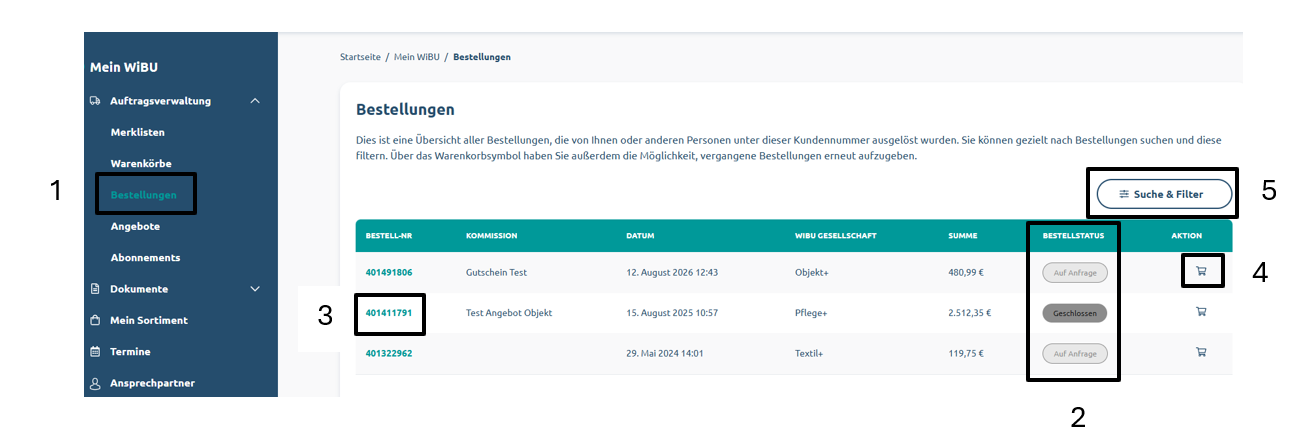Click the WIBU GESELLSCHAFT column header
Viewport: 1299px width, 433px height.
click(836, 236)
